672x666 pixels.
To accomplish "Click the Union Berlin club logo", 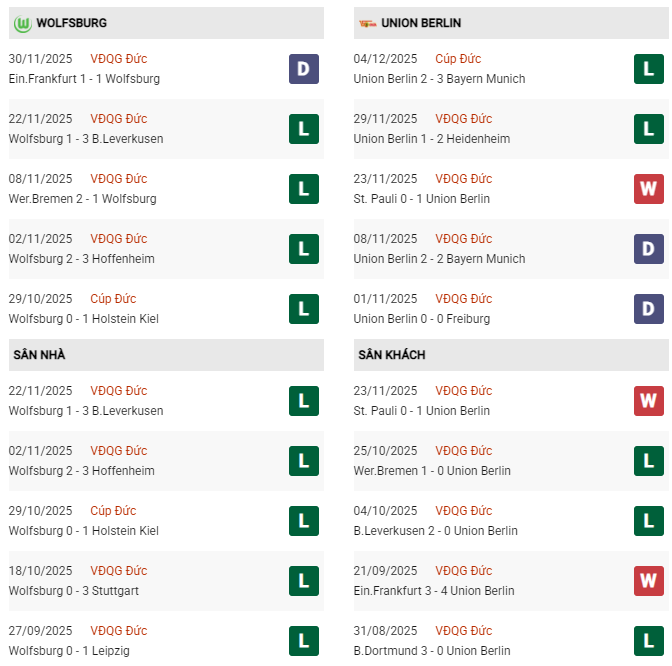I will tap(367, 22).
